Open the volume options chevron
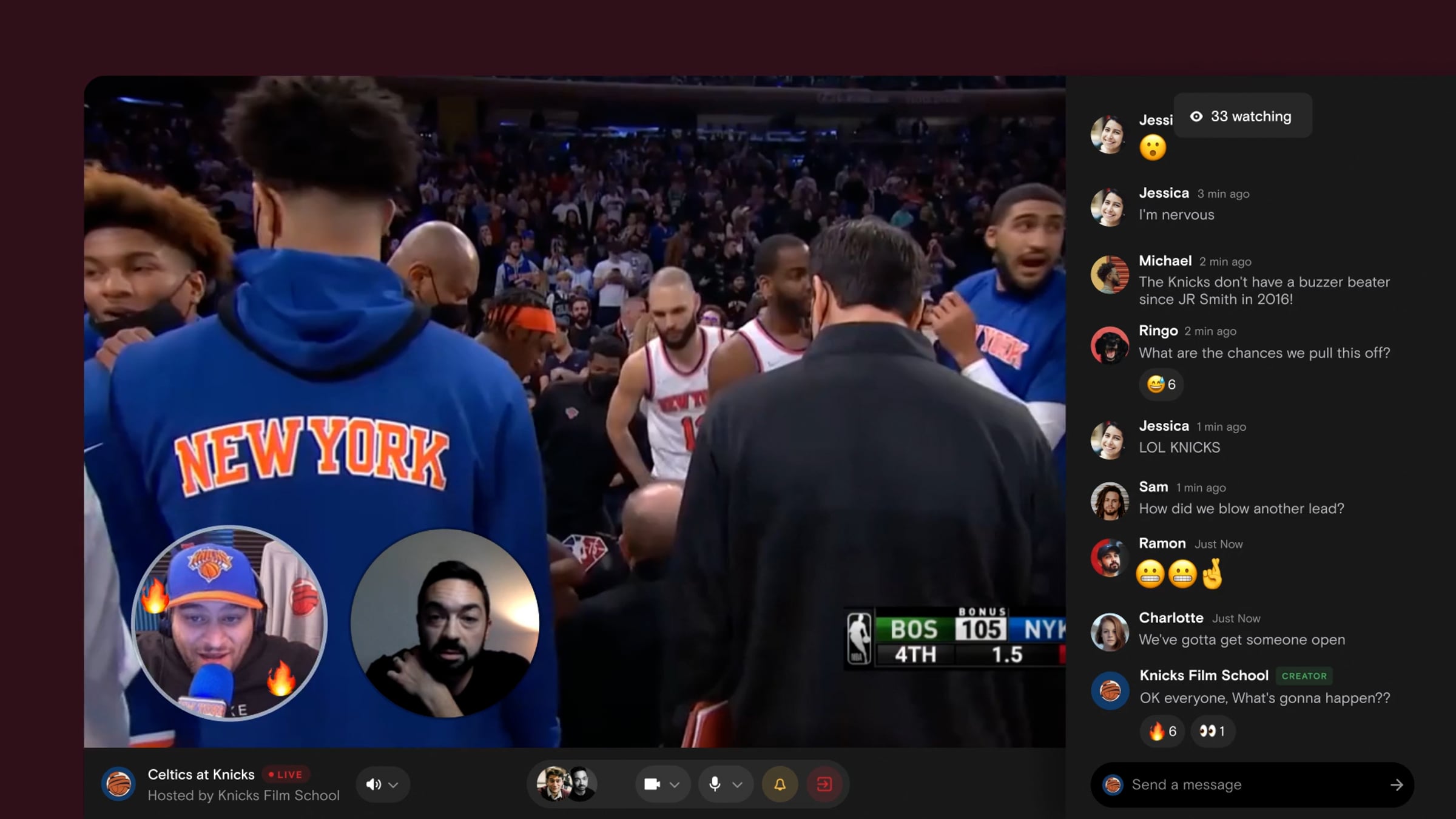1456x819 pixels. 393,785
